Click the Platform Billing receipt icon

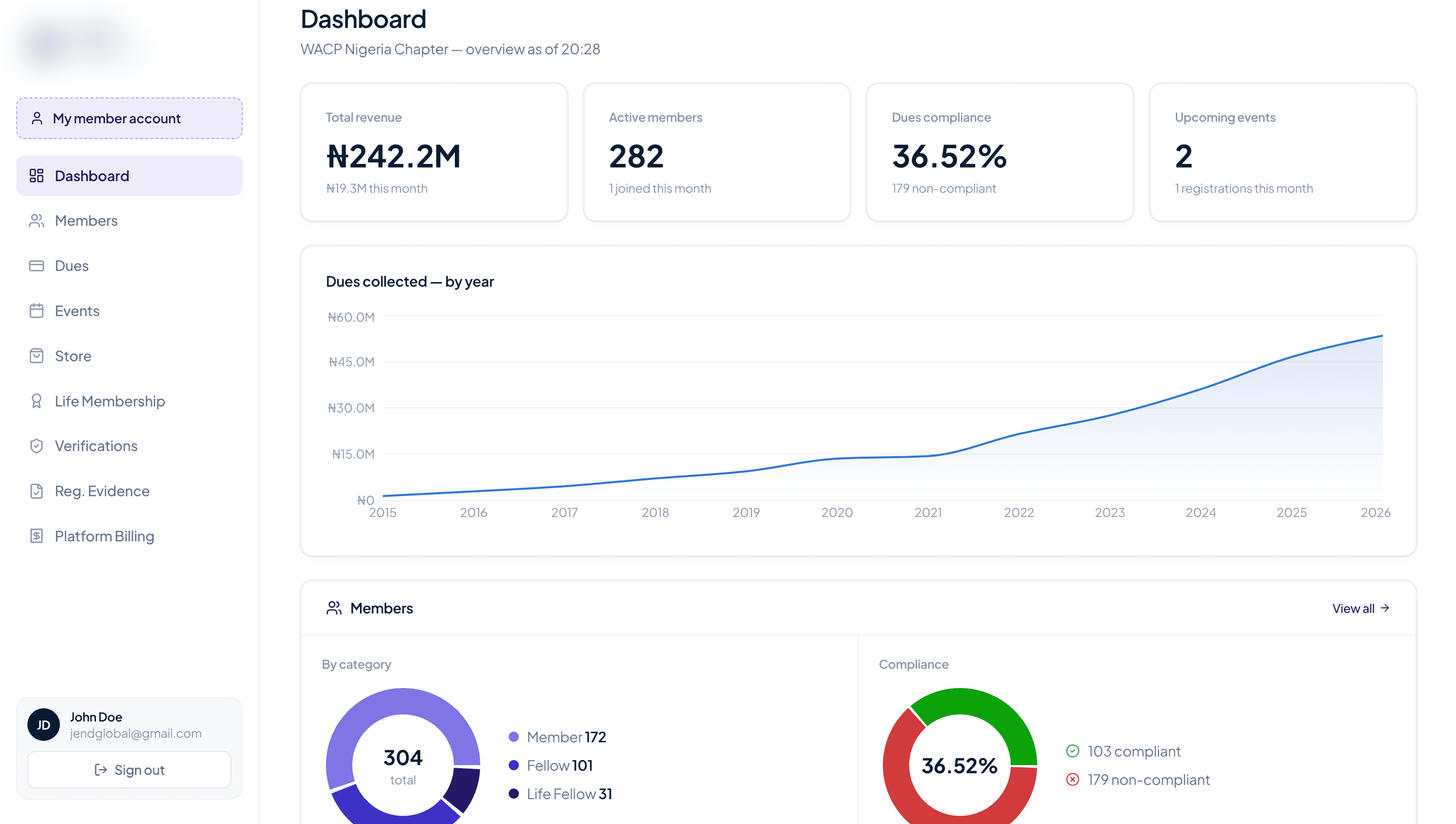click(x=36, y=536)
